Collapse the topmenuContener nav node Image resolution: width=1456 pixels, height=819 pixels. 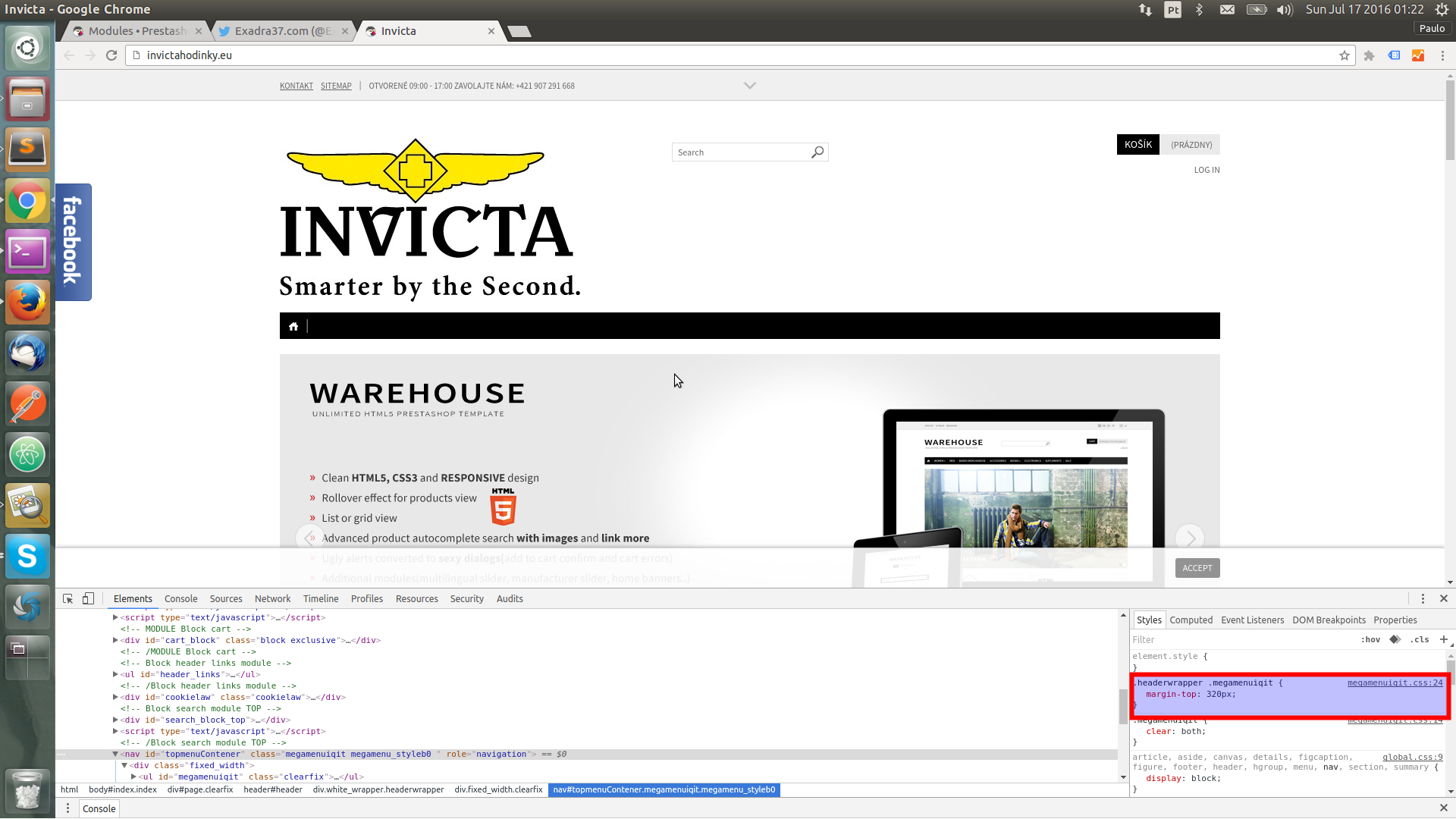(x=115, y=754)
